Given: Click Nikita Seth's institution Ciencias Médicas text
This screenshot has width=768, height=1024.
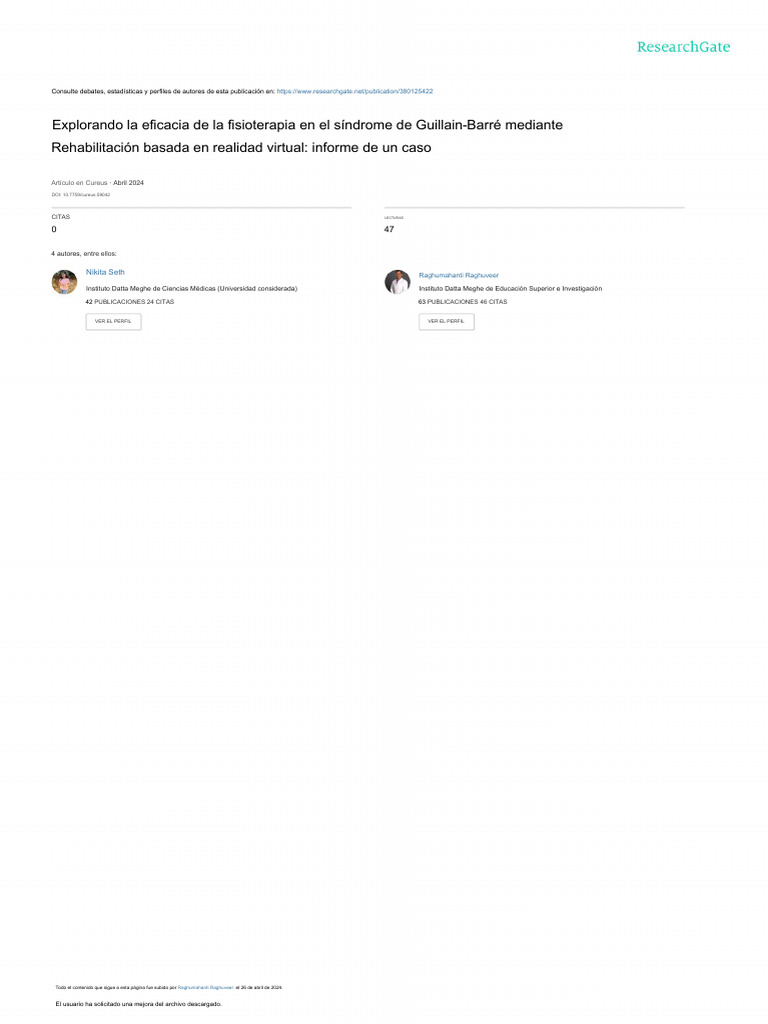Looking at the screenshot, I should click(191, 289).
